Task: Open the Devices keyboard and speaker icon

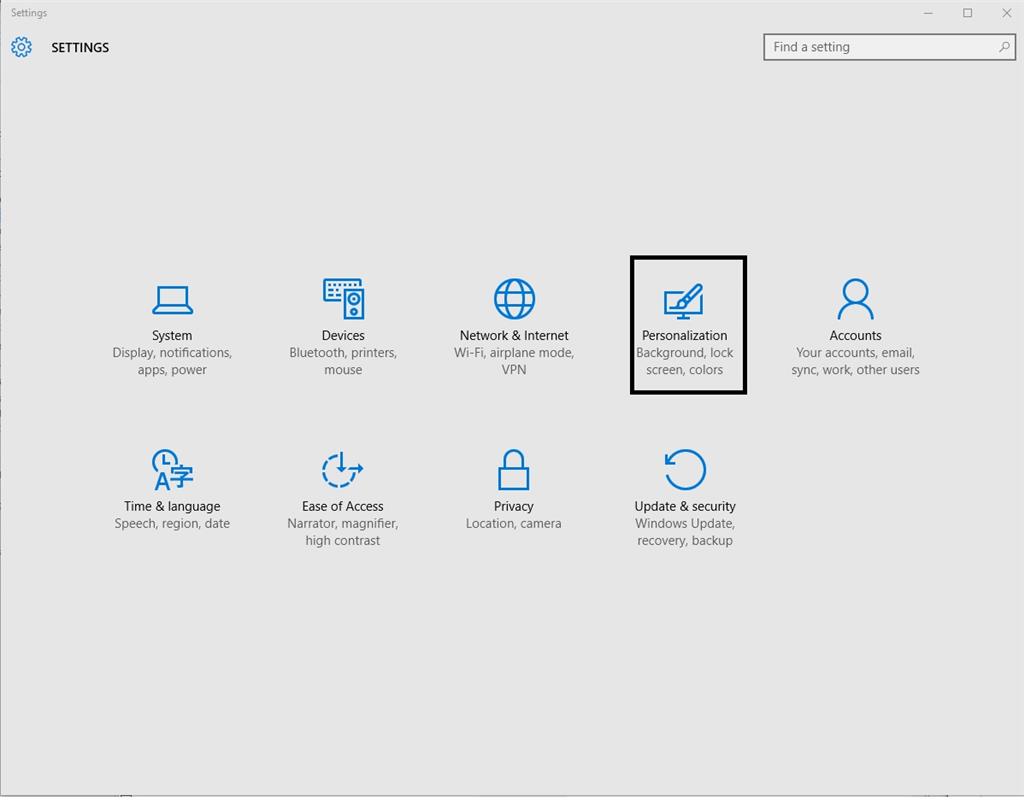Action: coord(344,298)
